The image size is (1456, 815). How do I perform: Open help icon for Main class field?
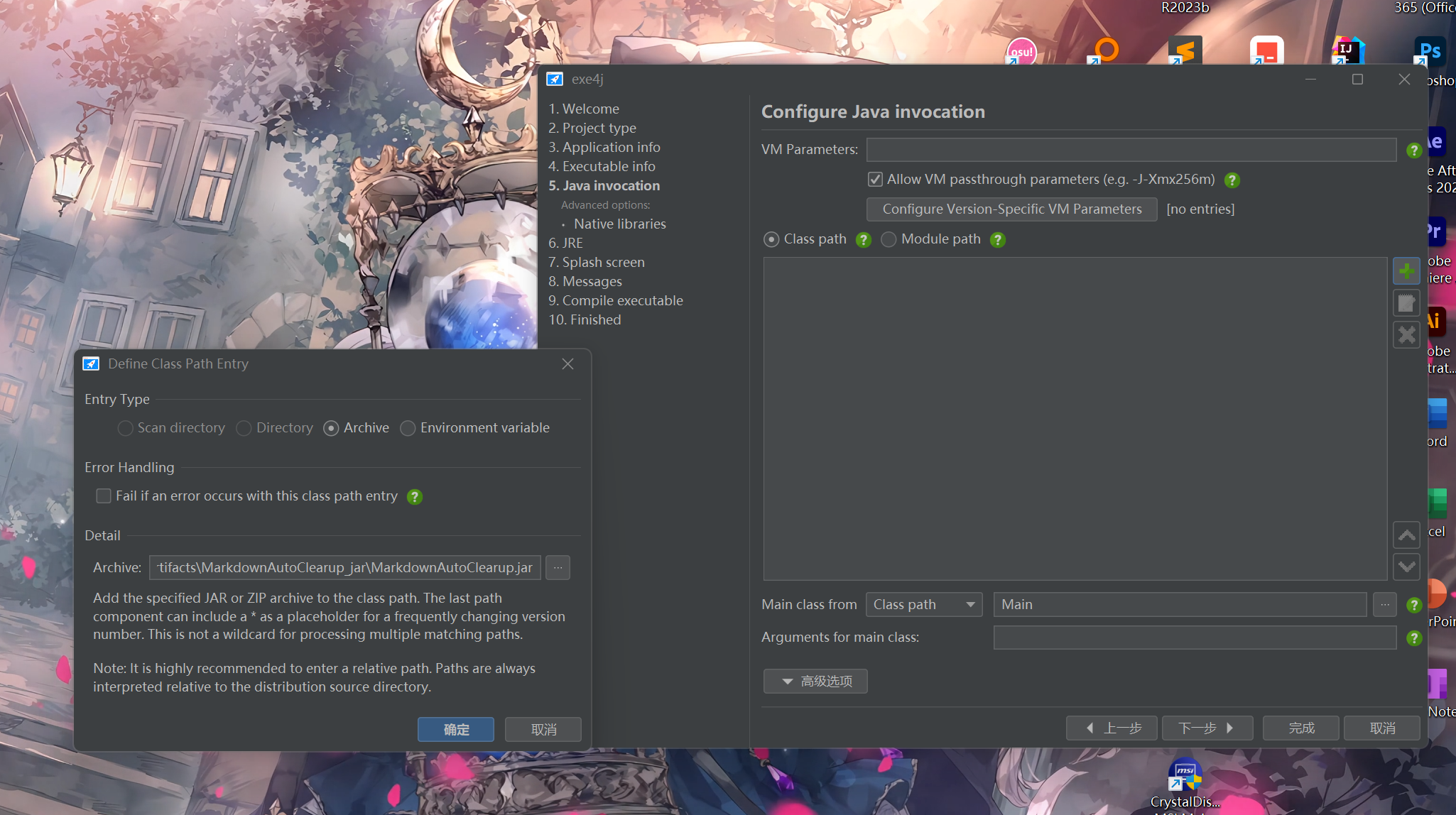1414,605
